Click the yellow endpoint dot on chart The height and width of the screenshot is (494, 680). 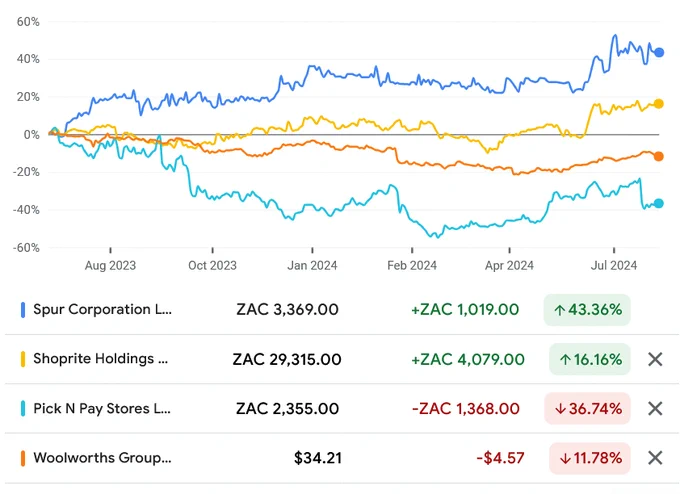pyautogui.click(x=659, y=104)
